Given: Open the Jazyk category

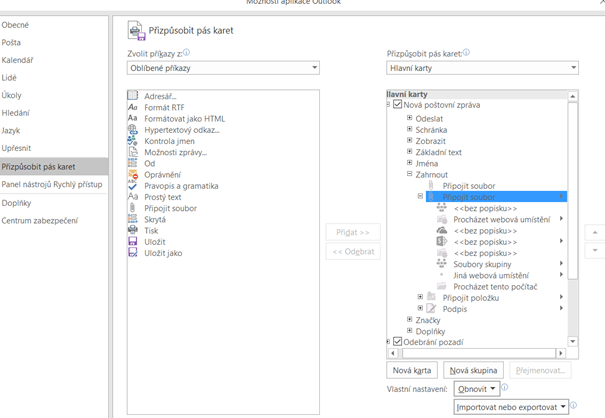Looking at the screenshot, I should click(11, 130).
